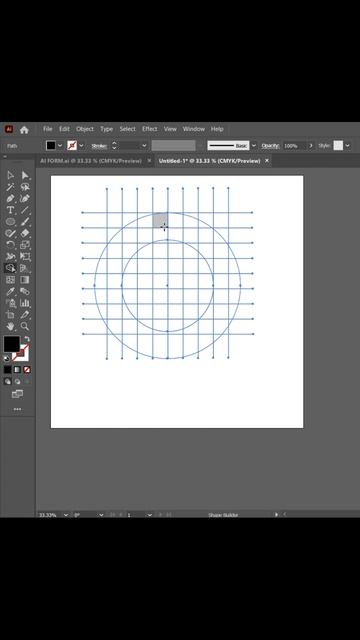Select the Pen tool
Screen dimensions: 360x640
10,198
